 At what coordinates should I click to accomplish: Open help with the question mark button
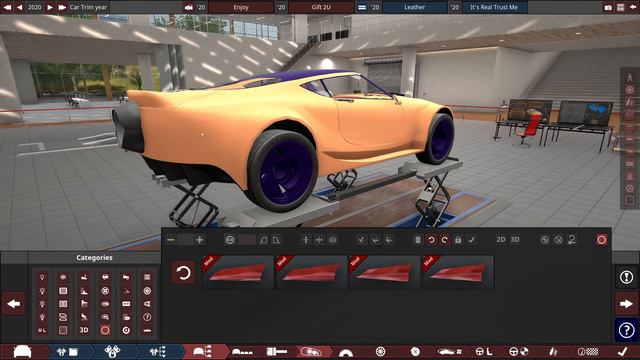tap(626, 330)
